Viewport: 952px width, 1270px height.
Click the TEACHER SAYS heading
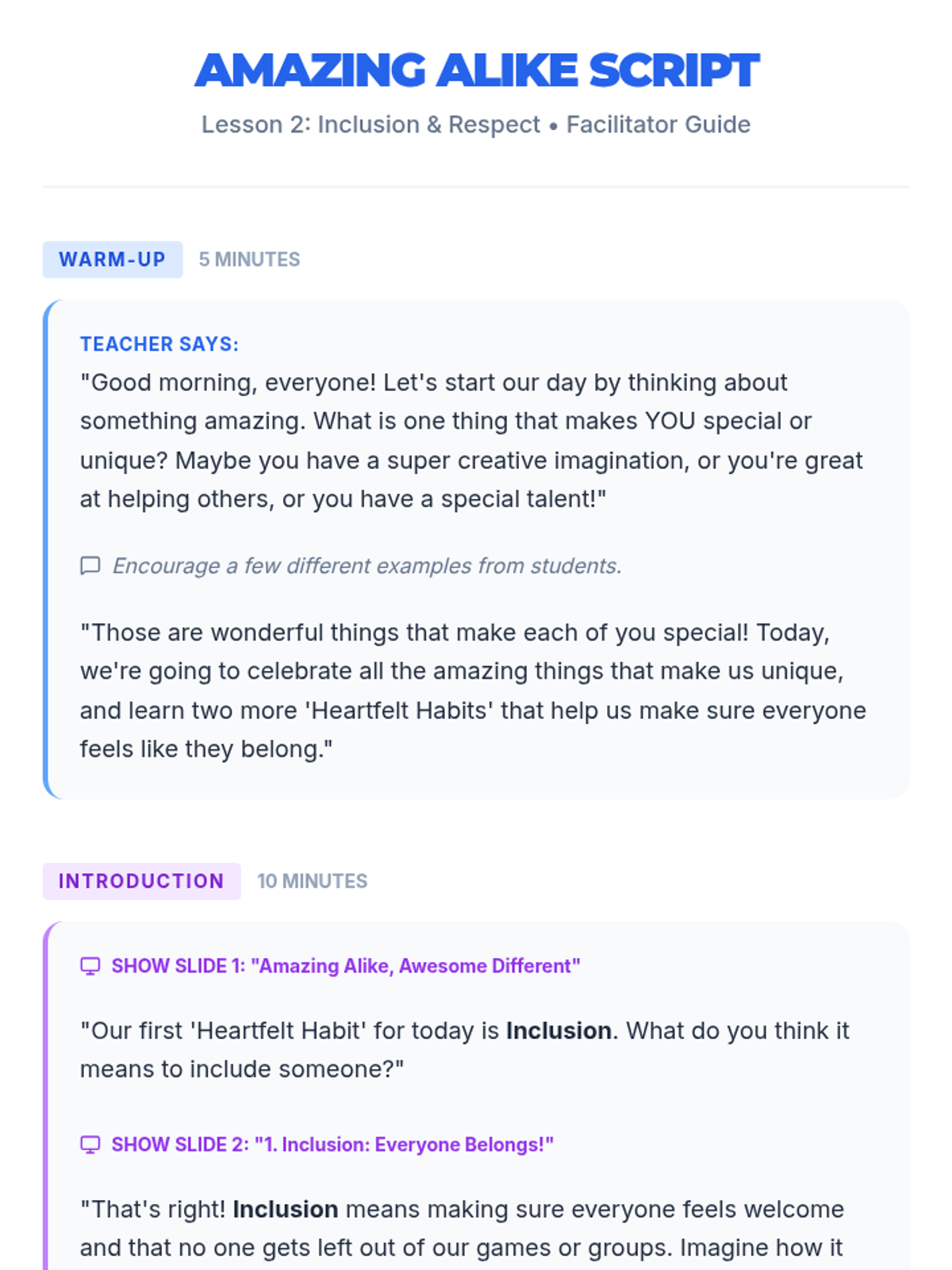(159, 344)
